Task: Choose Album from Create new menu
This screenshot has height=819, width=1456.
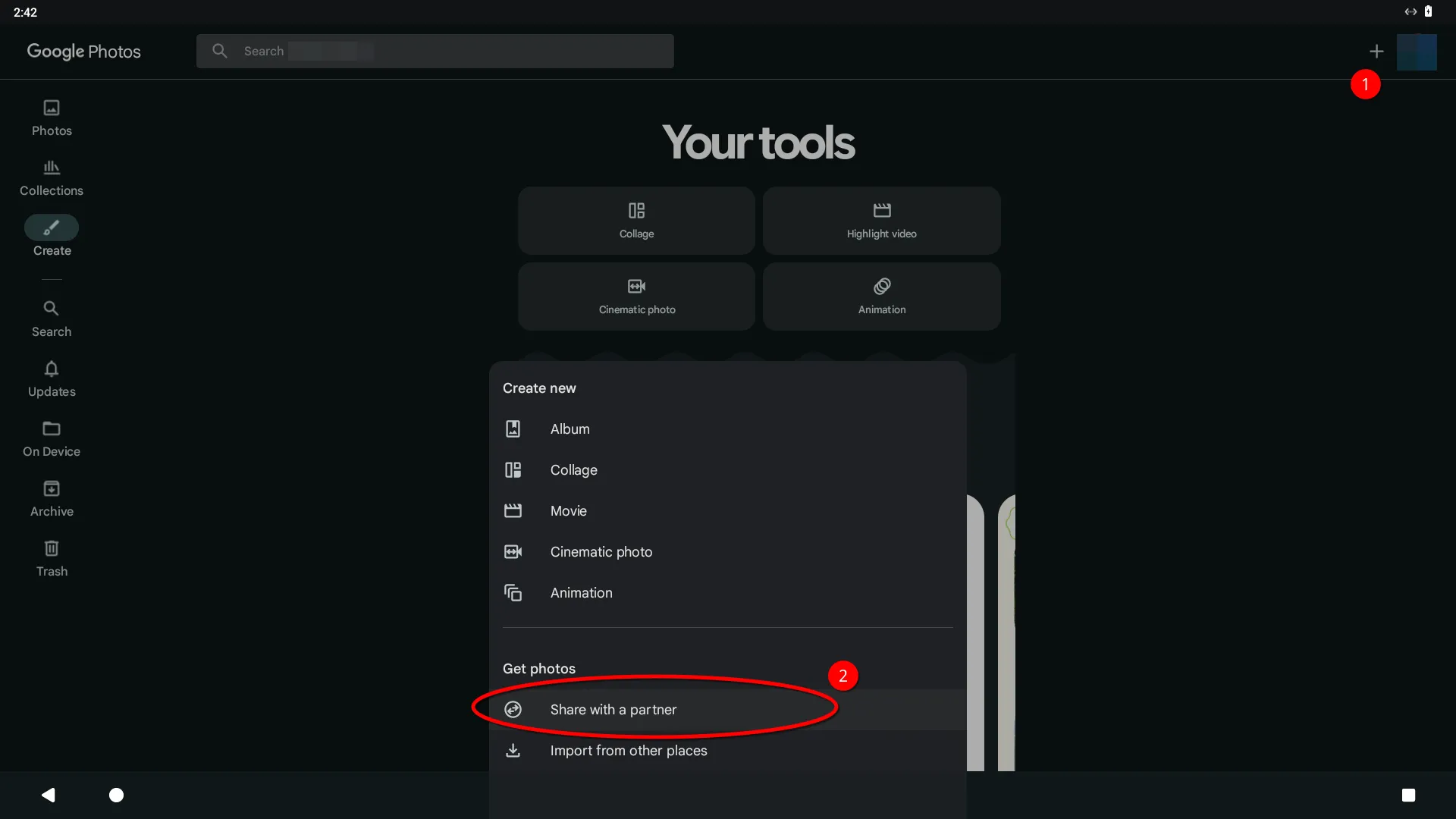Action: coord(570,429)
